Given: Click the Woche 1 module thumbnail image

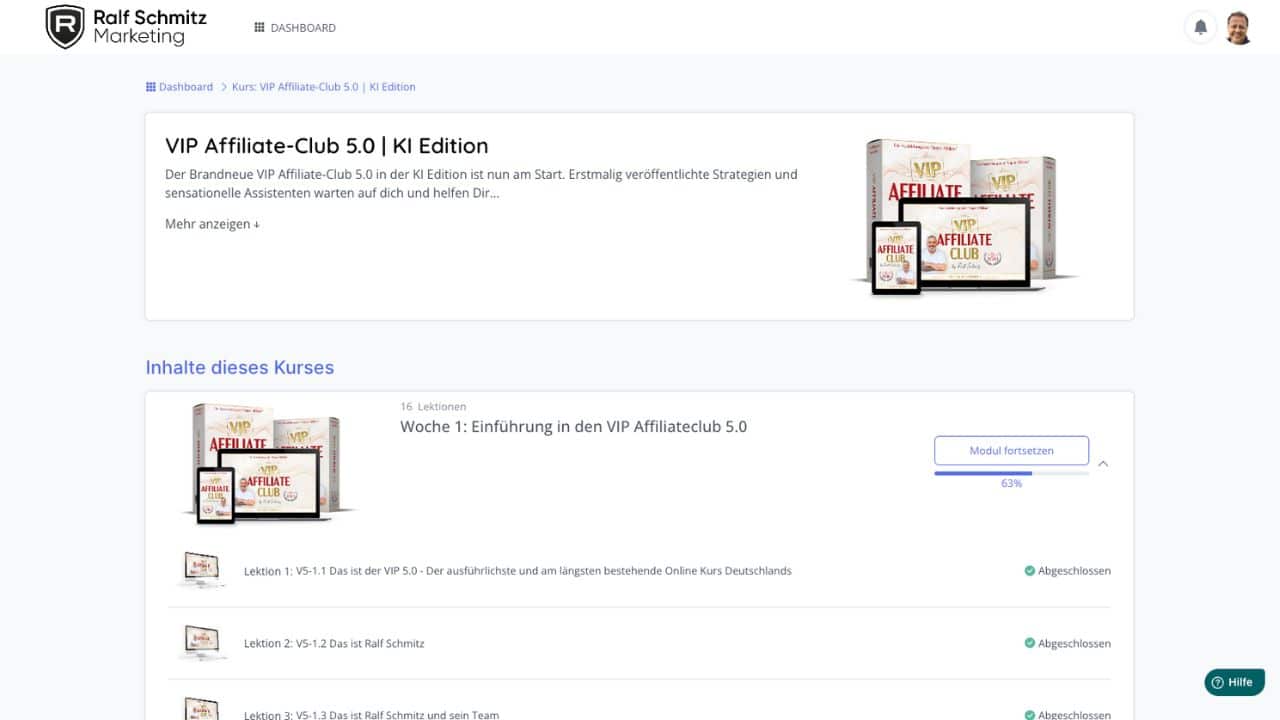Looking at the screenshot, I should 270,462.
